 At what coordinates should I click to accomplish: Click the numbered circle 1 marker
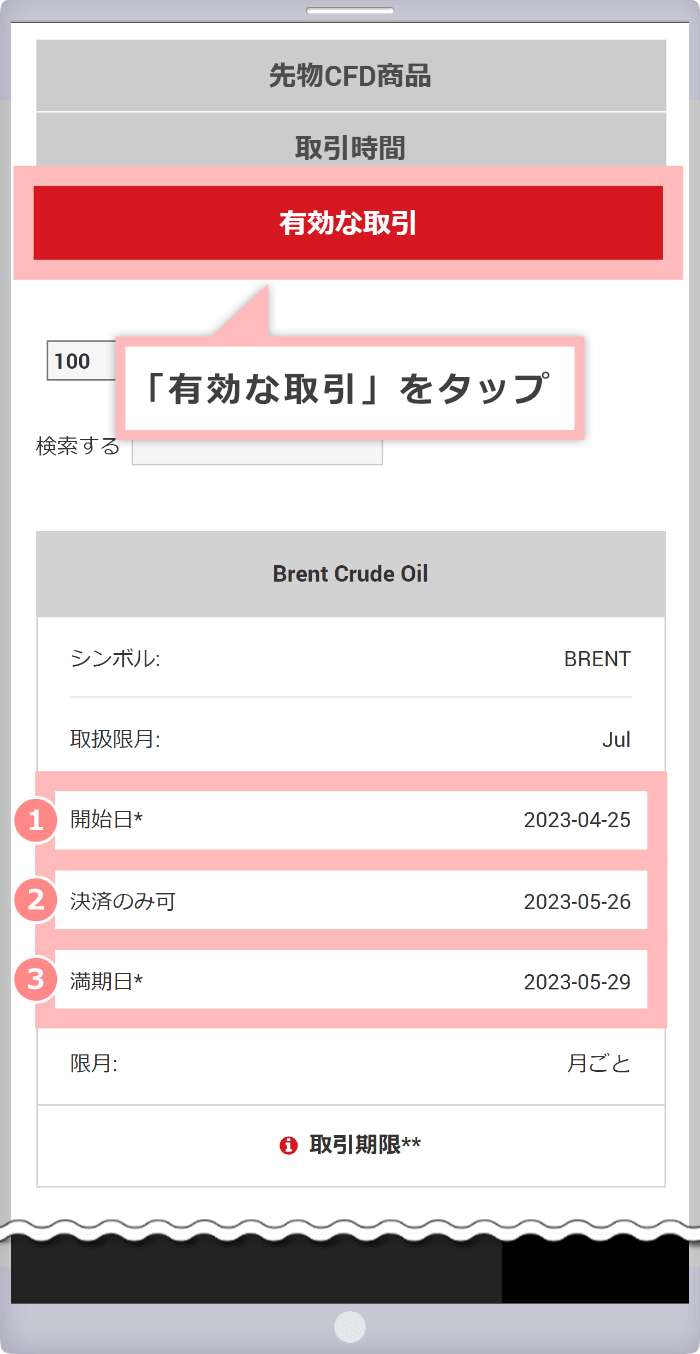36,821
